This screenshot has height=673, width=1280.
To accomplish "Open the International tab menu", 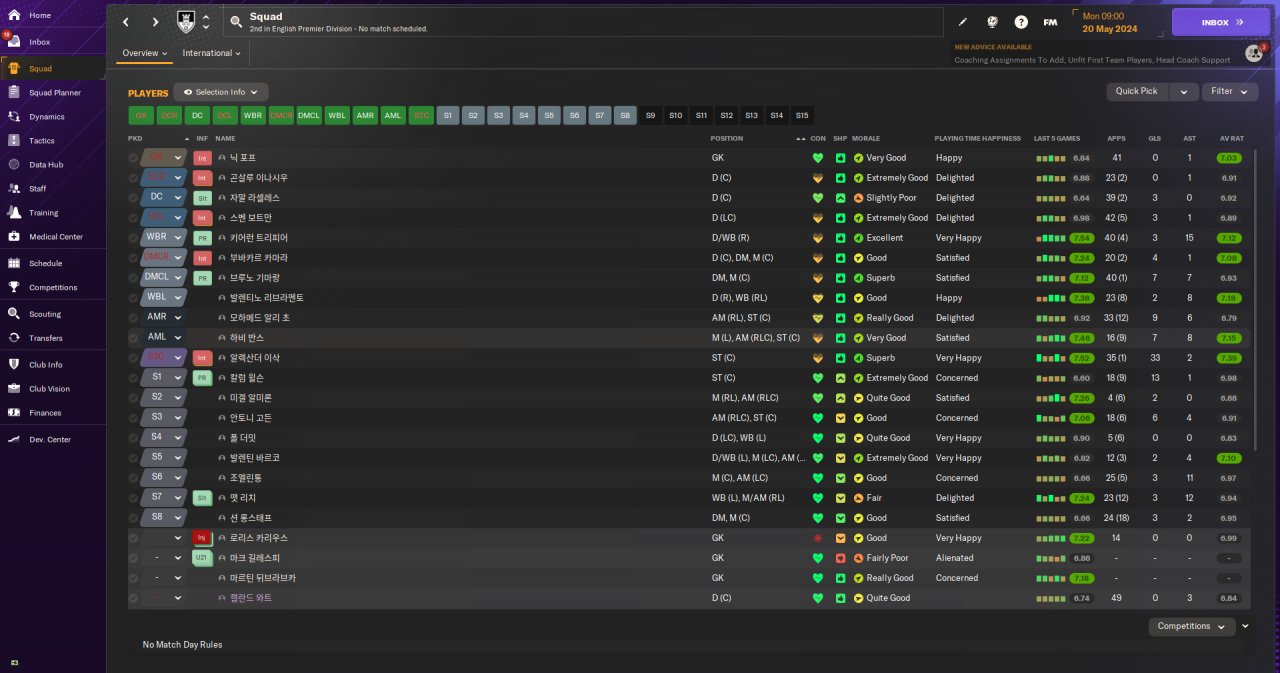I will [211, 53].
